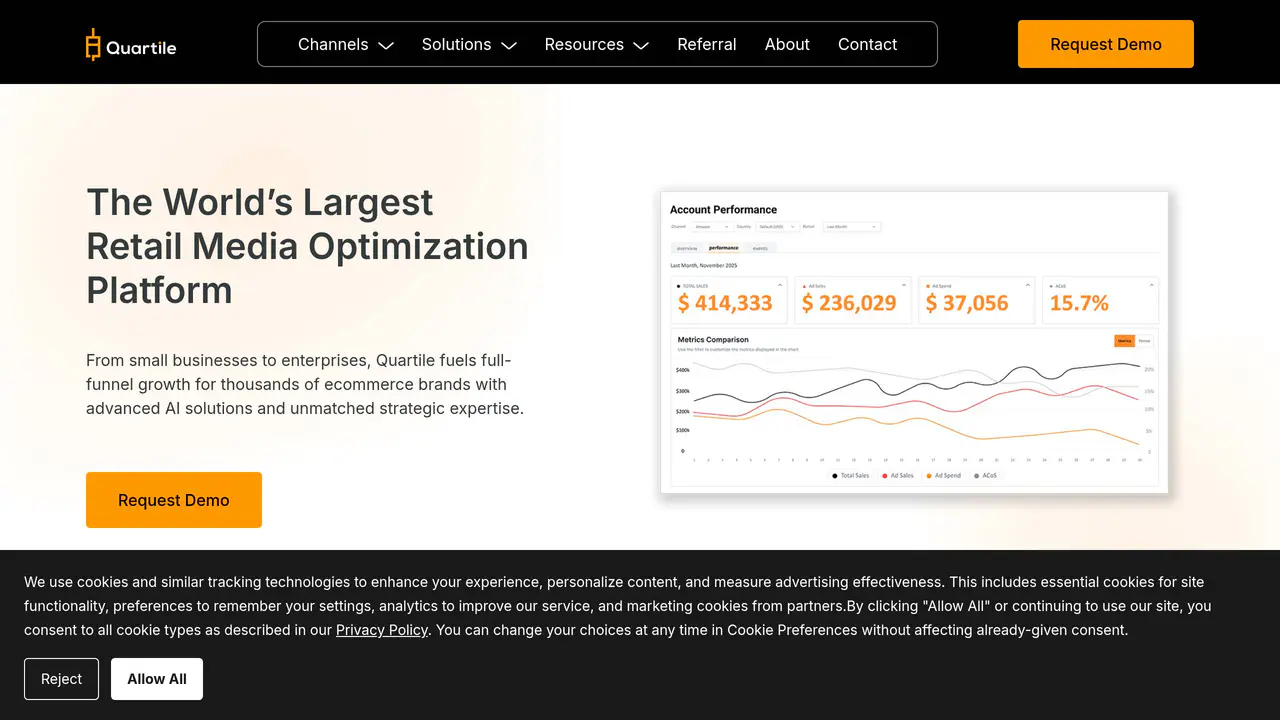The image size is (1280, 720).
Task: Click the '$ 236,029' ad sales value
Action: [849, 303]
